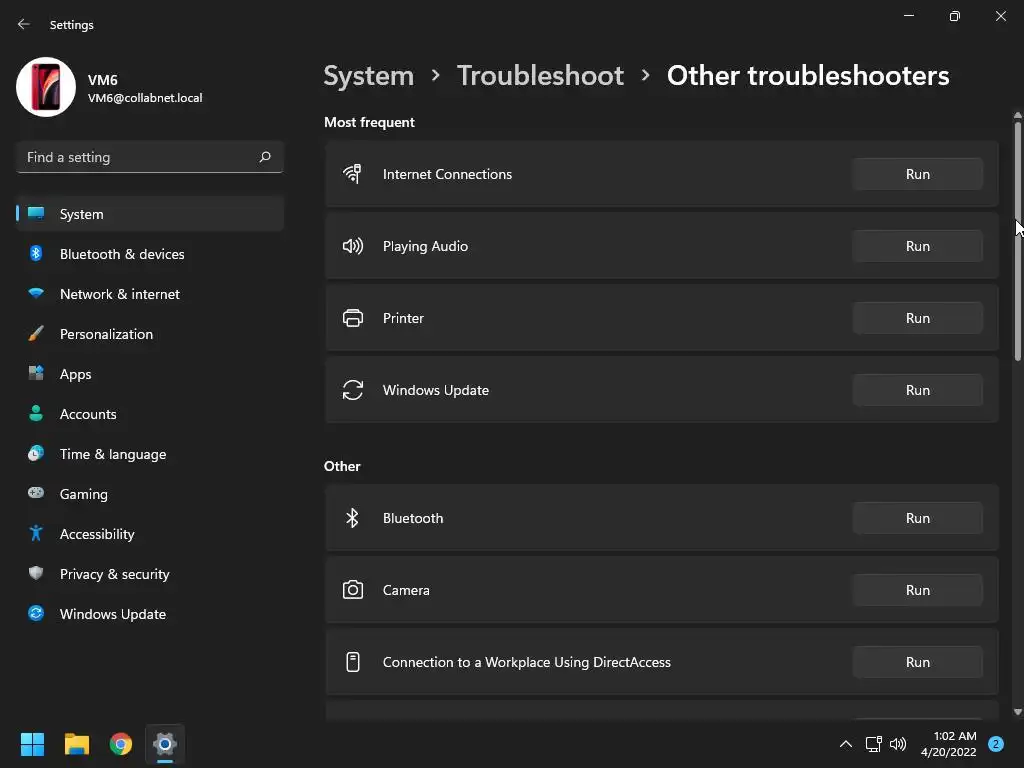Select Personalization in the sidebar

point(106,334)
